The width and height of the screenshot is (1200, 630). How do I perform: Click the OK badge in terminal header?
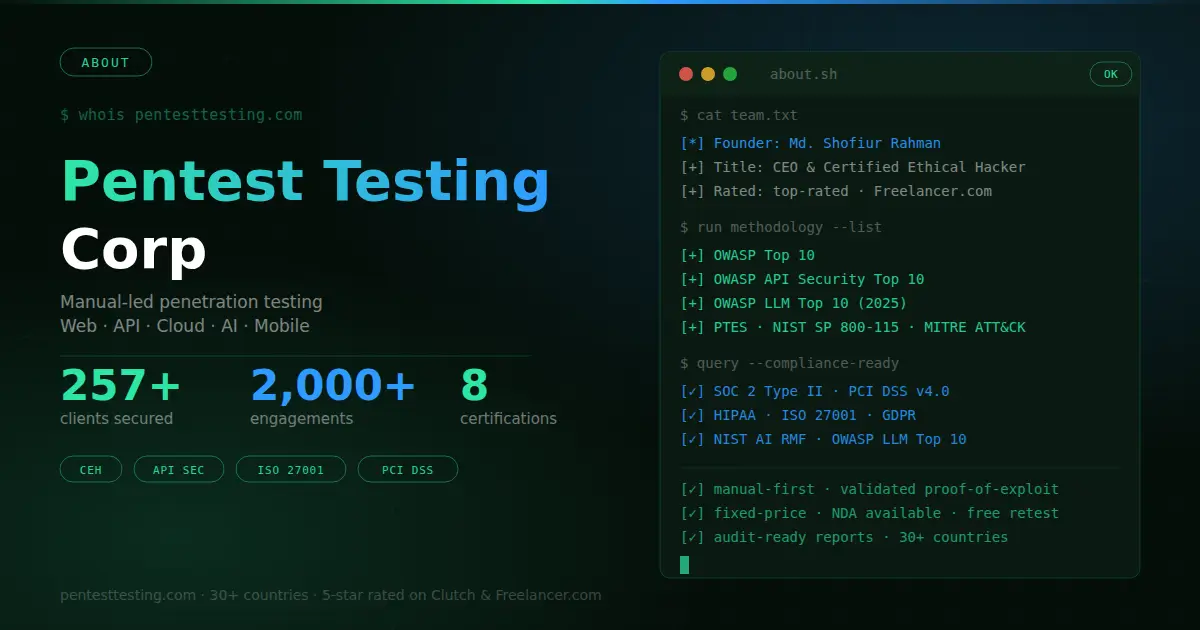tap(1111, 74)
